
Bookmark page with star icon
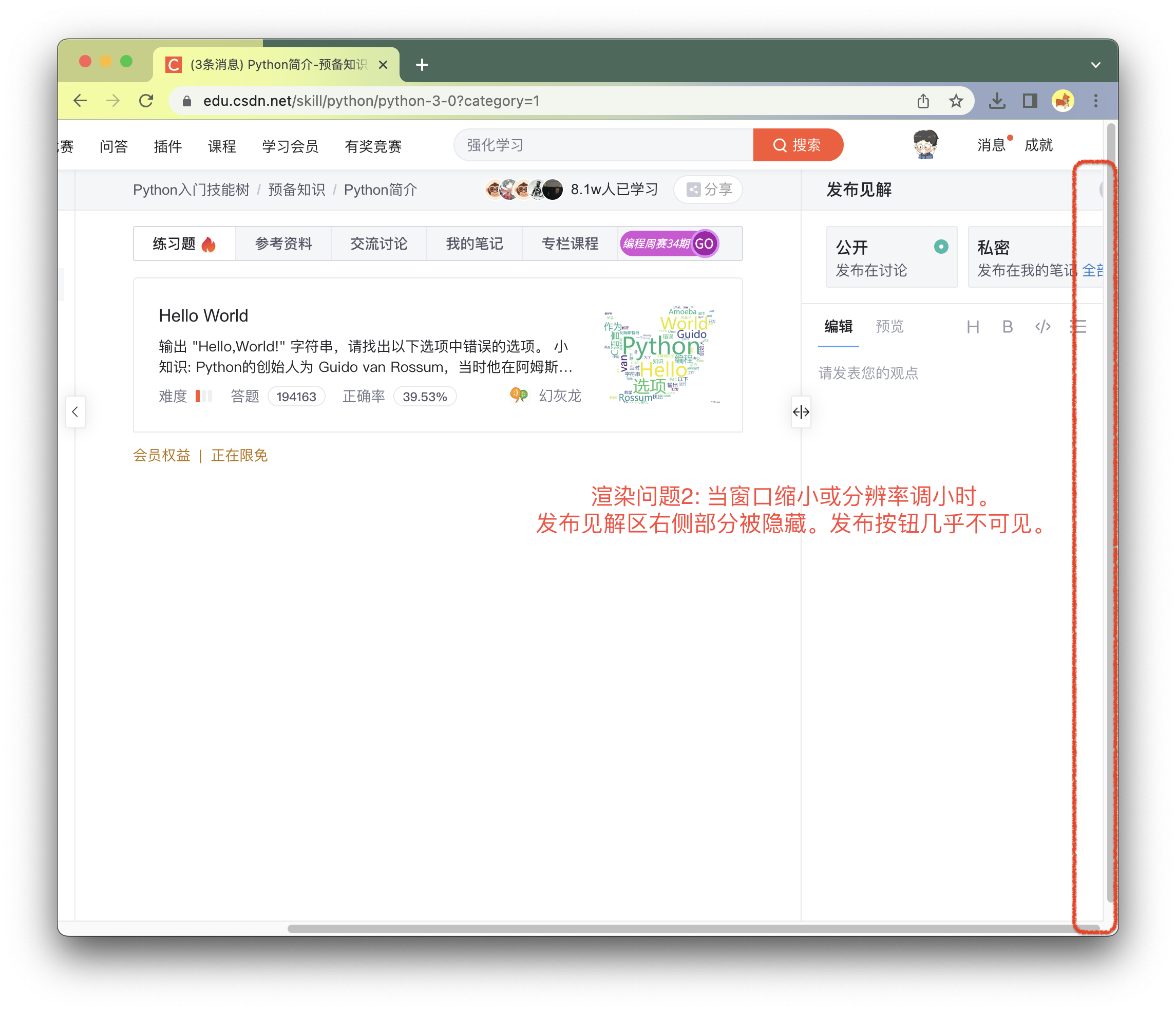click(956, 101)
